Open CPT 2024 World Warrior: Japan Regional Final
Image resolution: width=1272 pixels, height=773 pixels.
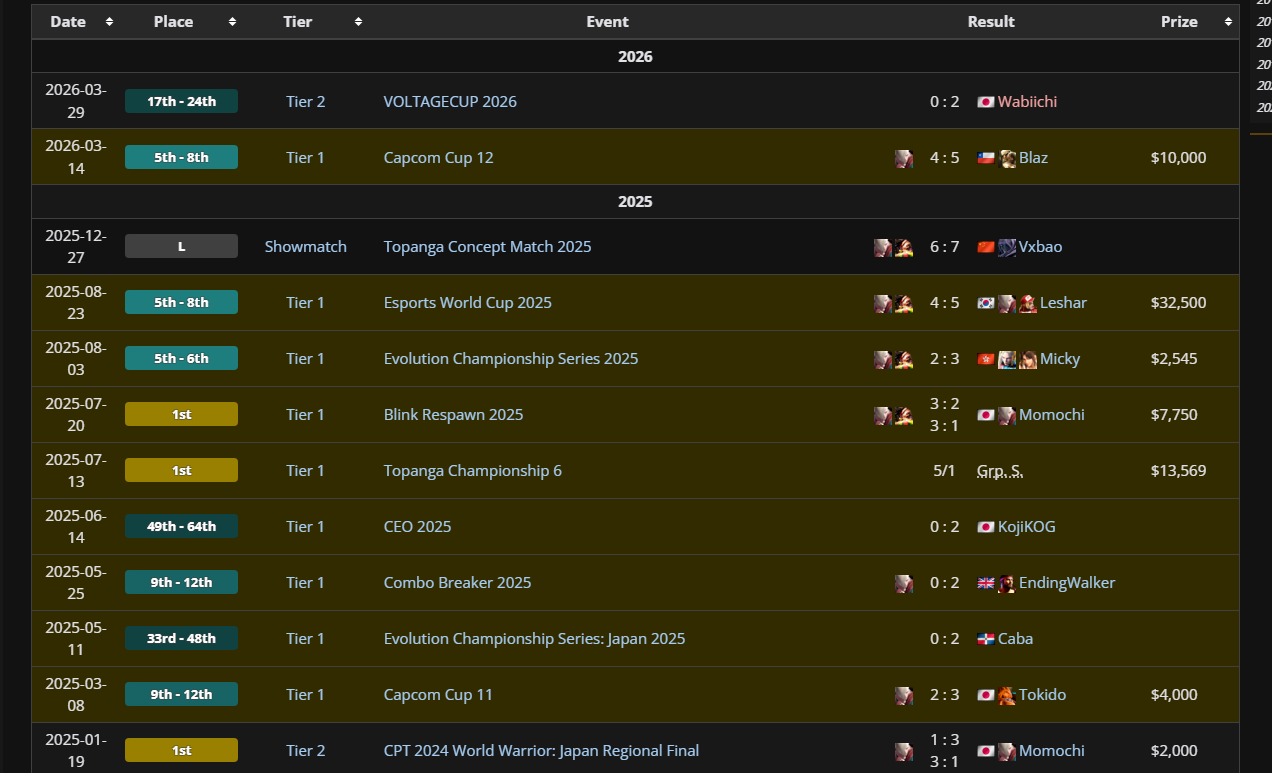click(541, 751)
